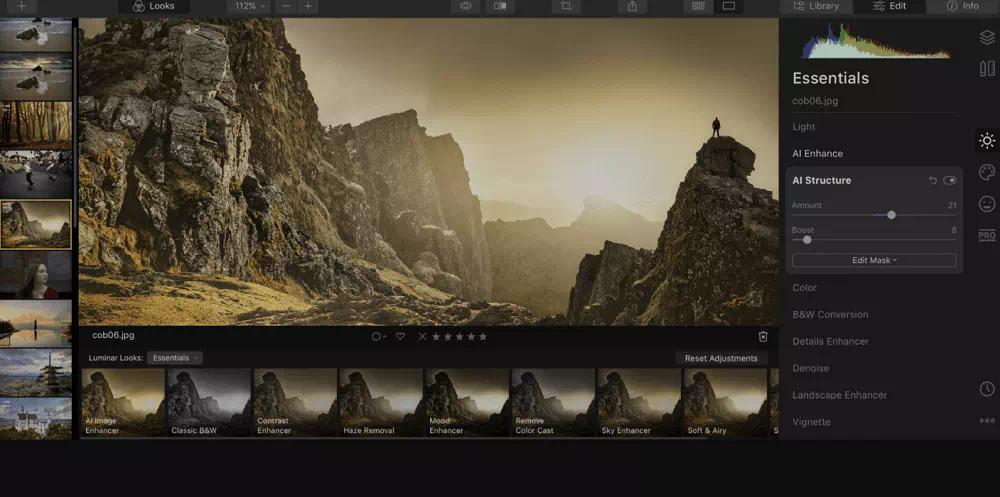Click the three-dots more options icon

(987, 420)
